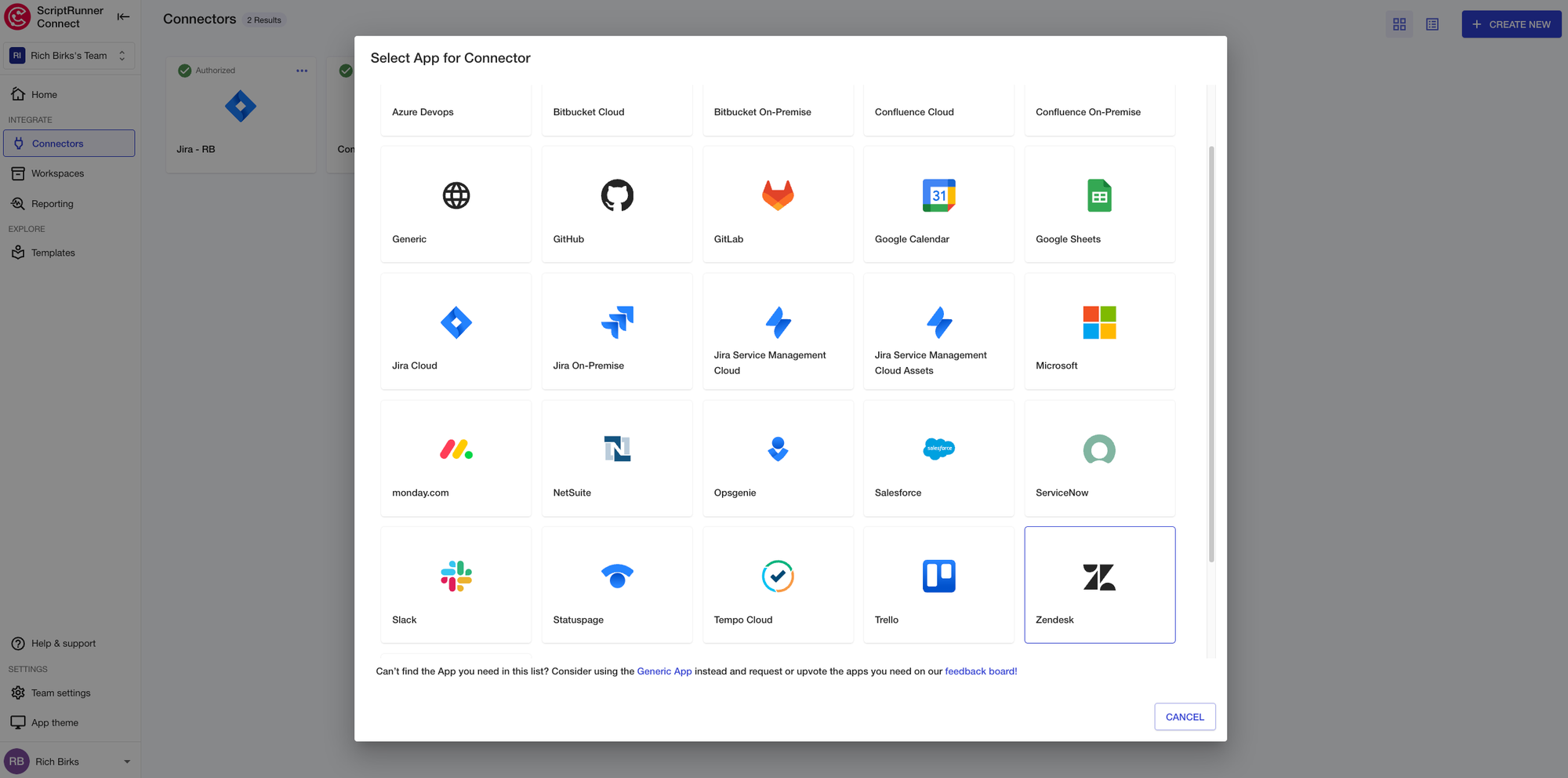1568x778 pixels.
Task: Choose the Google Sheets icon
Action: point(1099,195)
